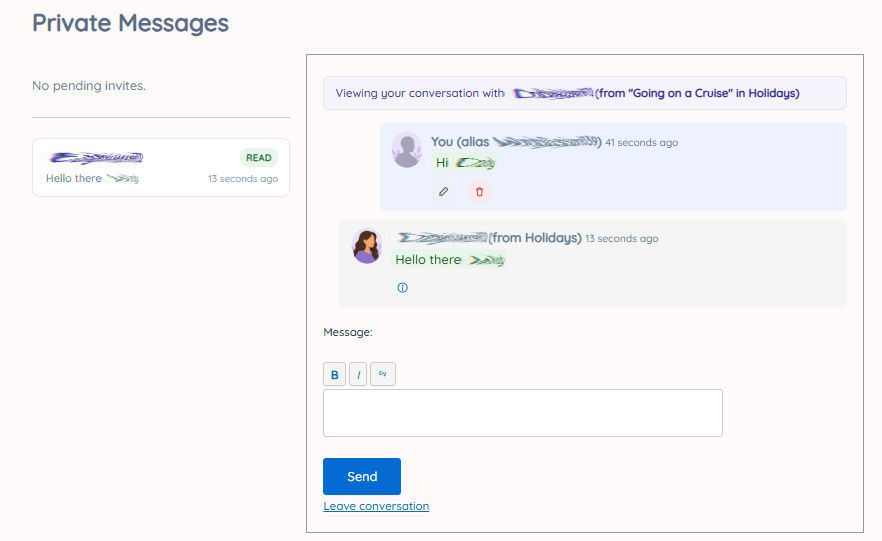The image size is (882, 541).
Task: Delete your message with the red trash icon
Action: click(x=479, y=192)
